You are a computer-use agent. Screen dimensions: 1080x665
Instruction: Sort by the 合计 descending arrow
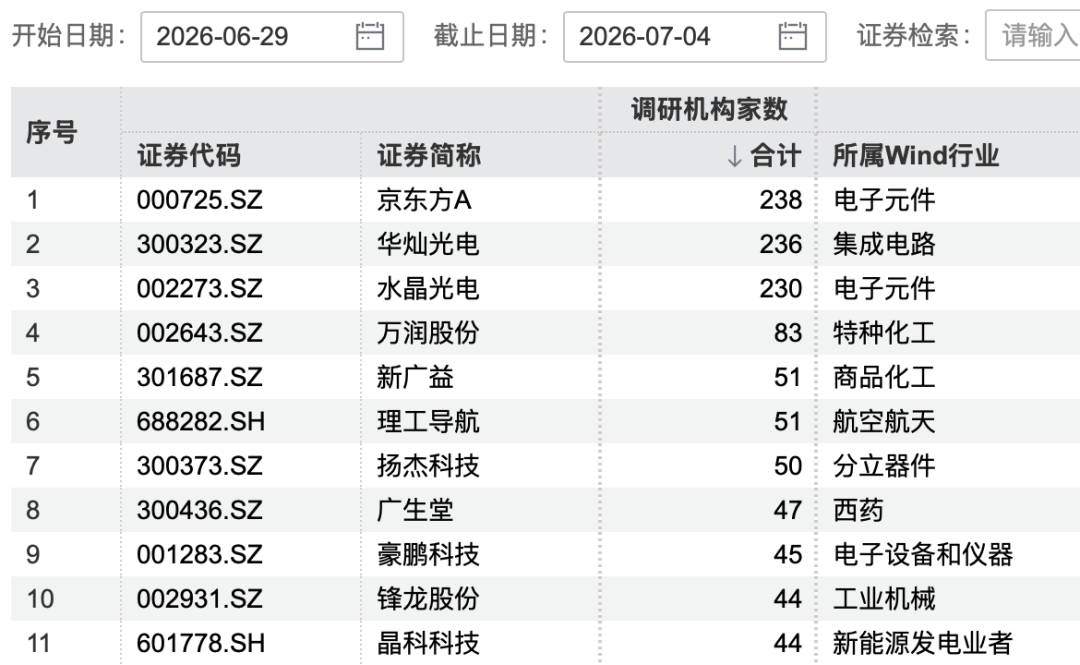click(x=735, y=156)
